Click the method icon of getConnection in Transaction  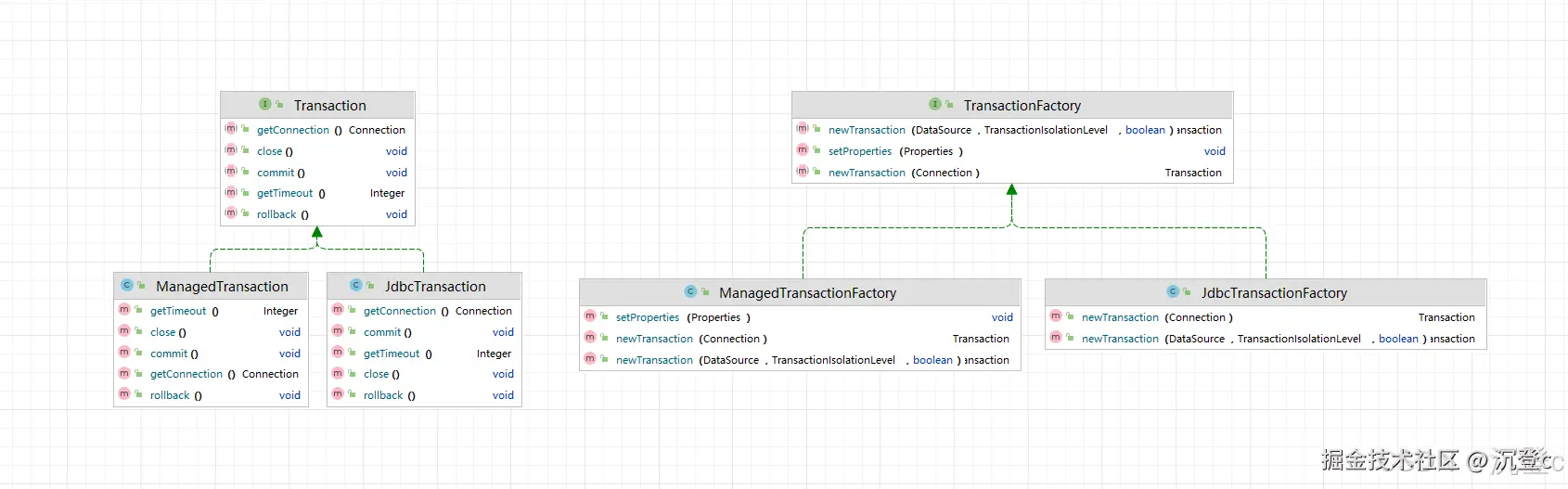pos(231,128)
